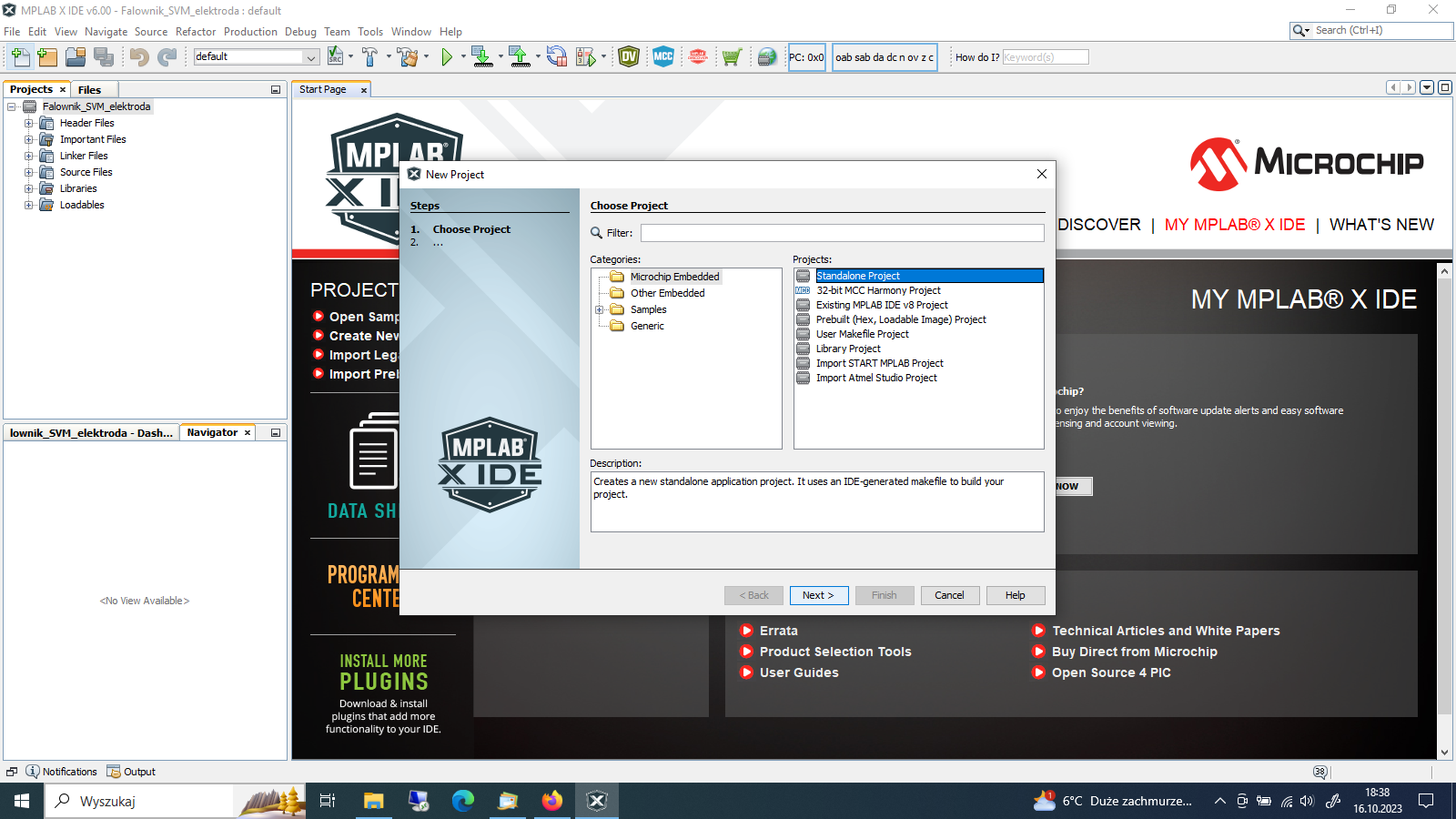Click the green Run Project arrow
The image size is (1456, 819).
click(x=447, y=57)
